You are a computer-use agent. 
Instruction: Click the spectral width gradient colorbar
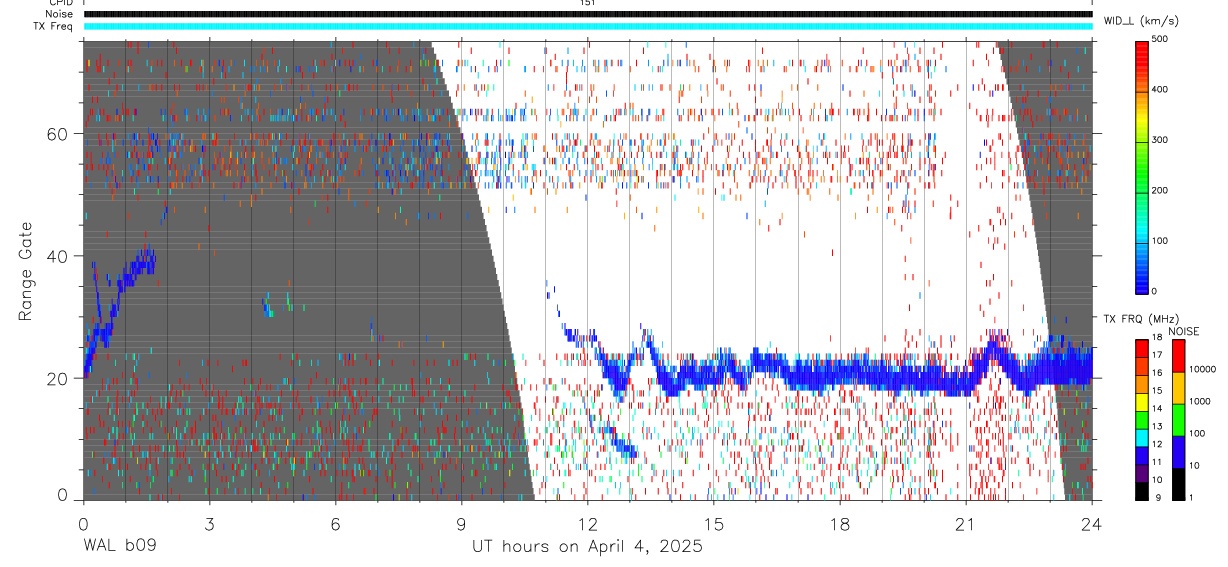coord(1143,166)
